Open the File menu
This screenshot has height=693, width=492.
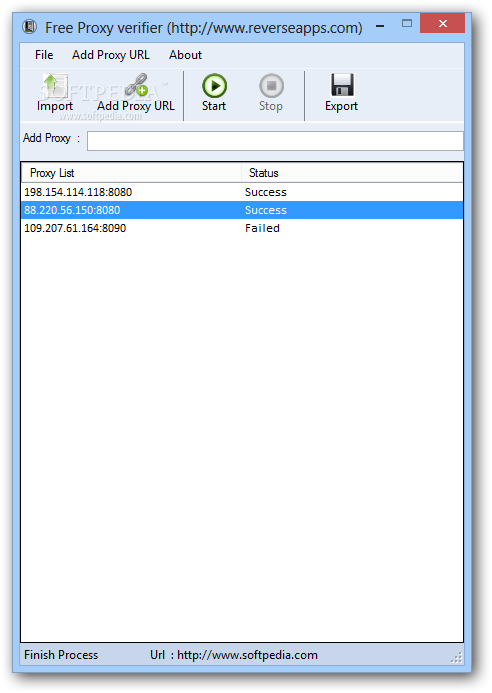click(x=44, y=55)
